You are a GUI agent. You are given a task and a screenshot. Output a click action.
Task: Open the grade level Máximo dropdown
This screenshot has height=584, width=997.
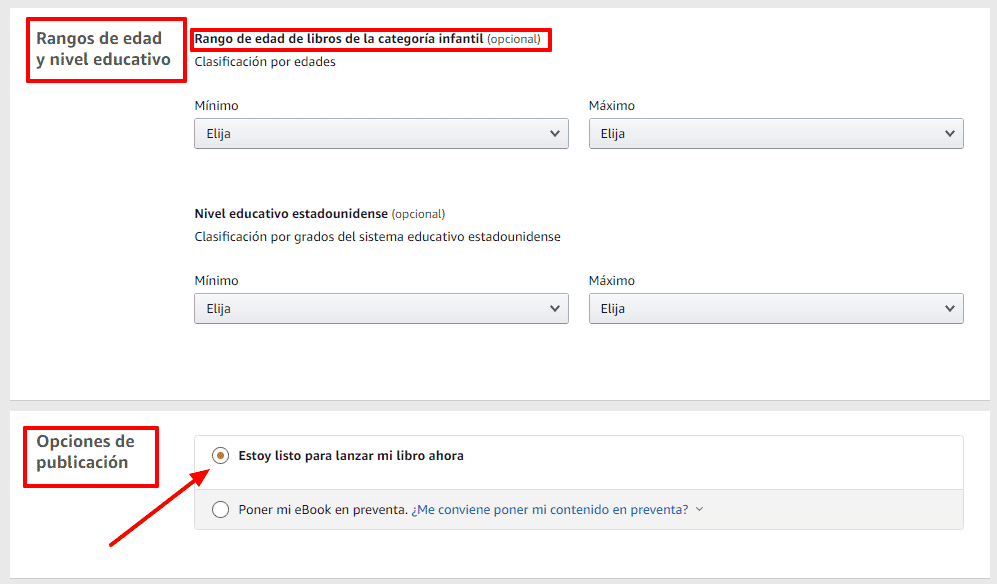776,309
